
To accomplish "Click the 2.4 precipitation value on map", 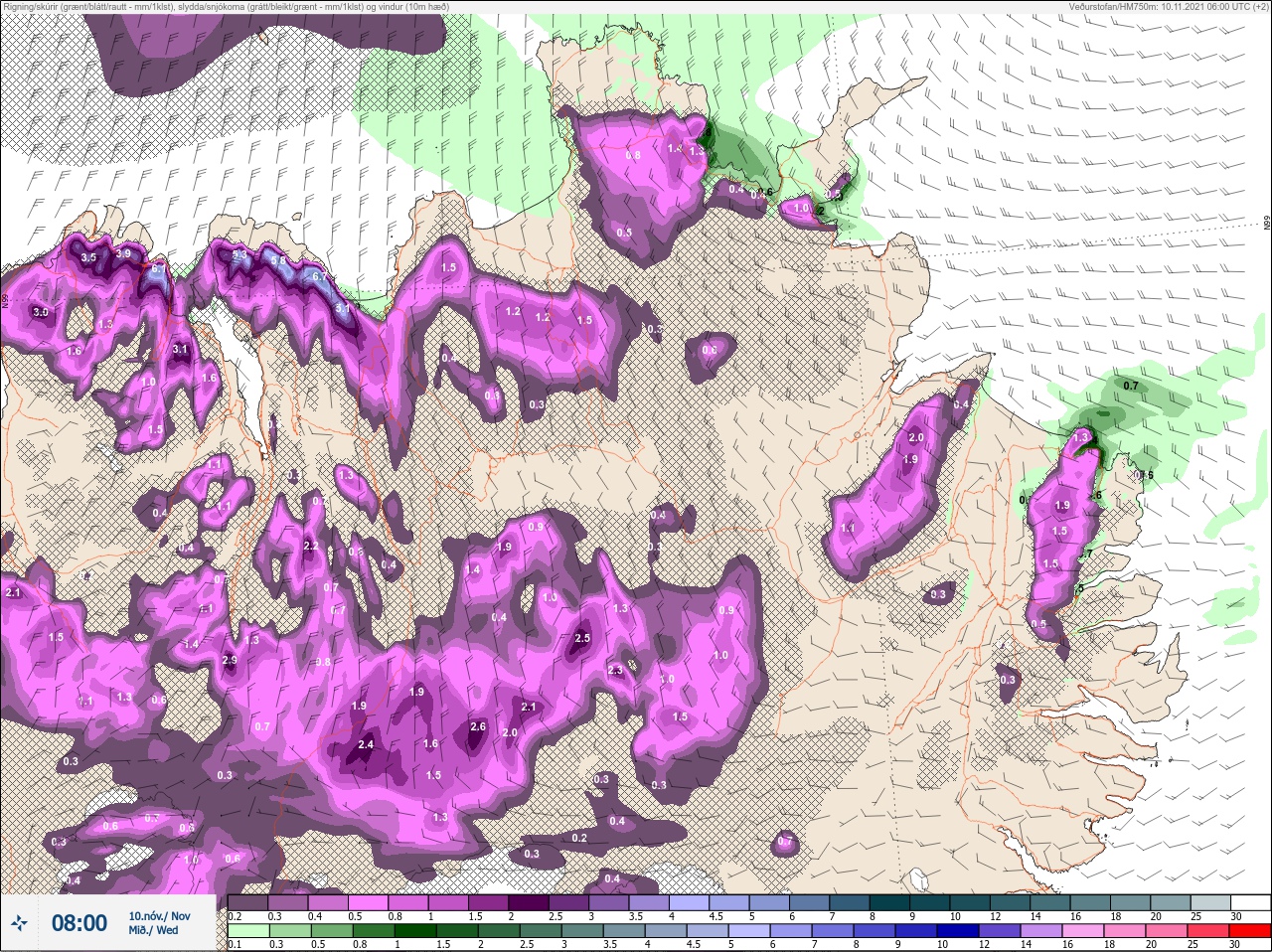I will [x=365, y=744].
